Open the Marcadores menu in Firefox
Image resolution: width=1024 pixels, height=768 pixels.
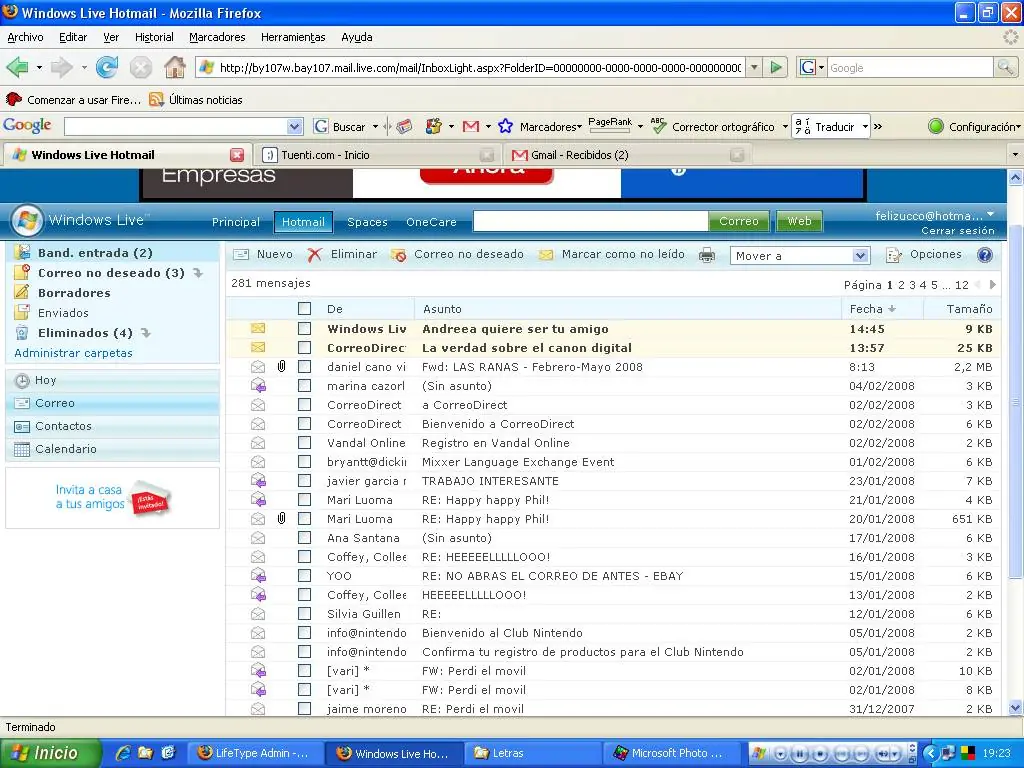click(x=217, y=37)
